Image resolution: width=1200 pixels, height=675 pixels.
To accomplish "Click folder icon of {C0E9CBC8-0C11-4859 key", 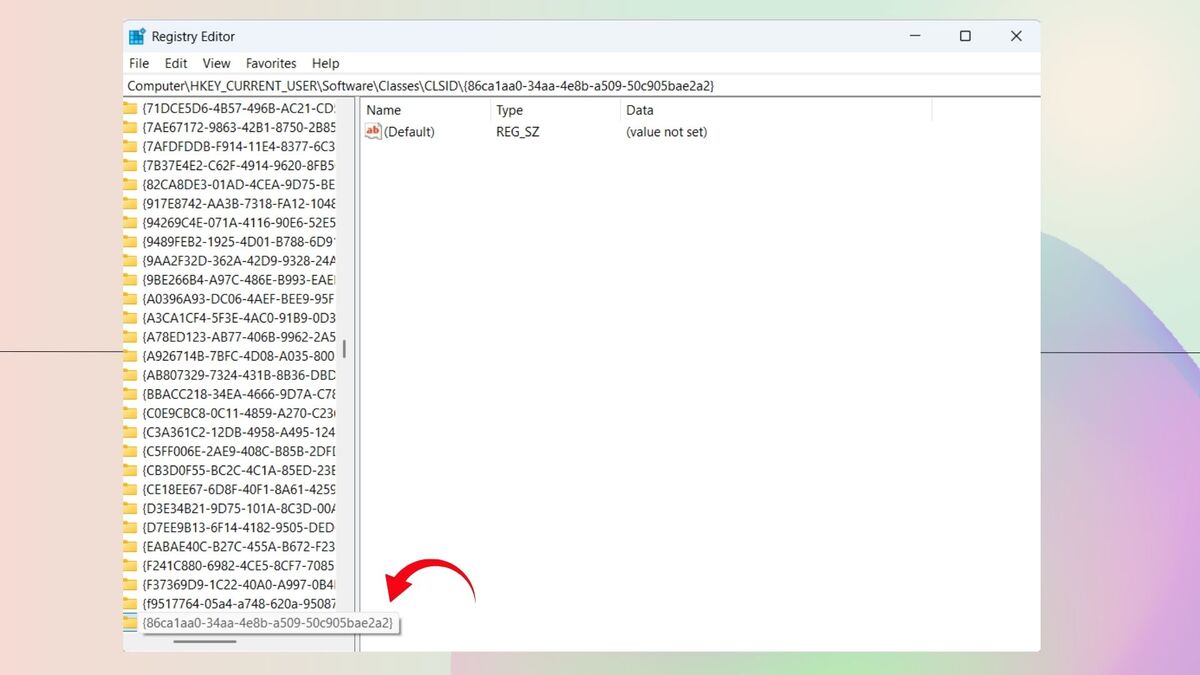I will pos(130,412).
